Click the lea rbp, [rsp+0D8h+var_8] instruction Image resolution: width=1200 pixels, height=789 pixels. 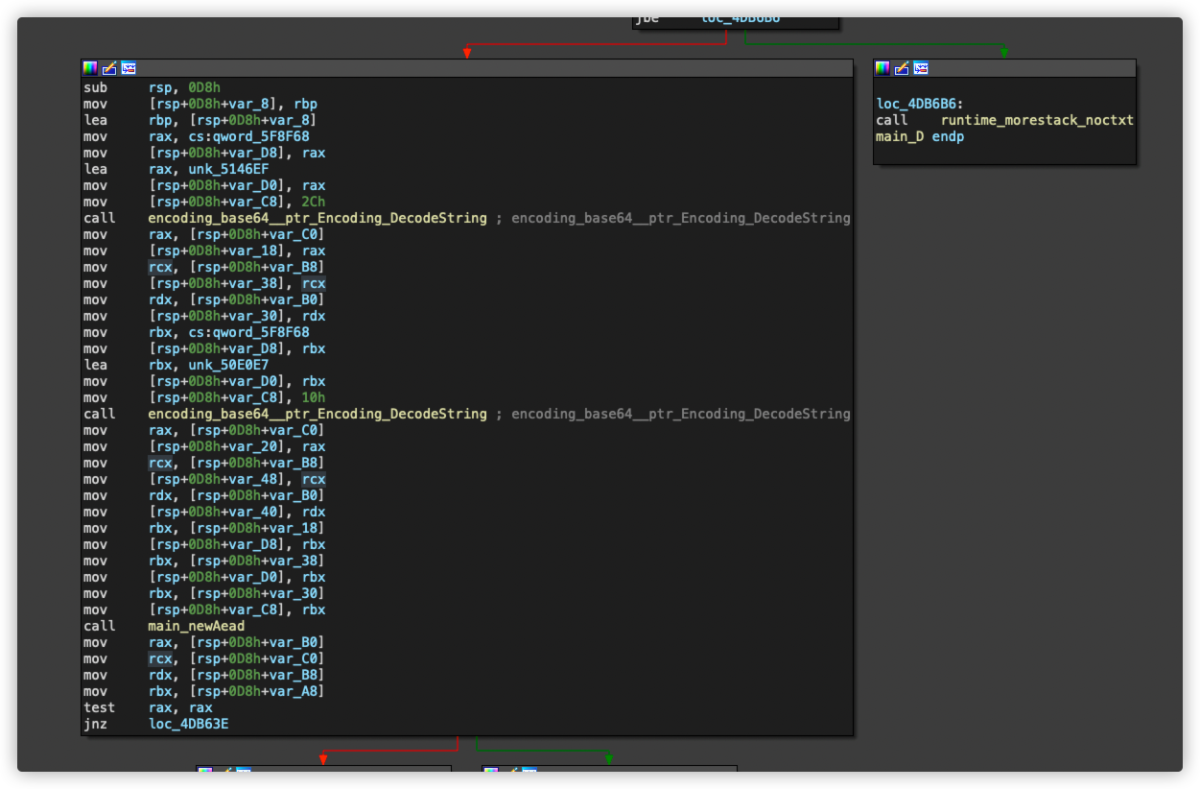tap(200, 120)
